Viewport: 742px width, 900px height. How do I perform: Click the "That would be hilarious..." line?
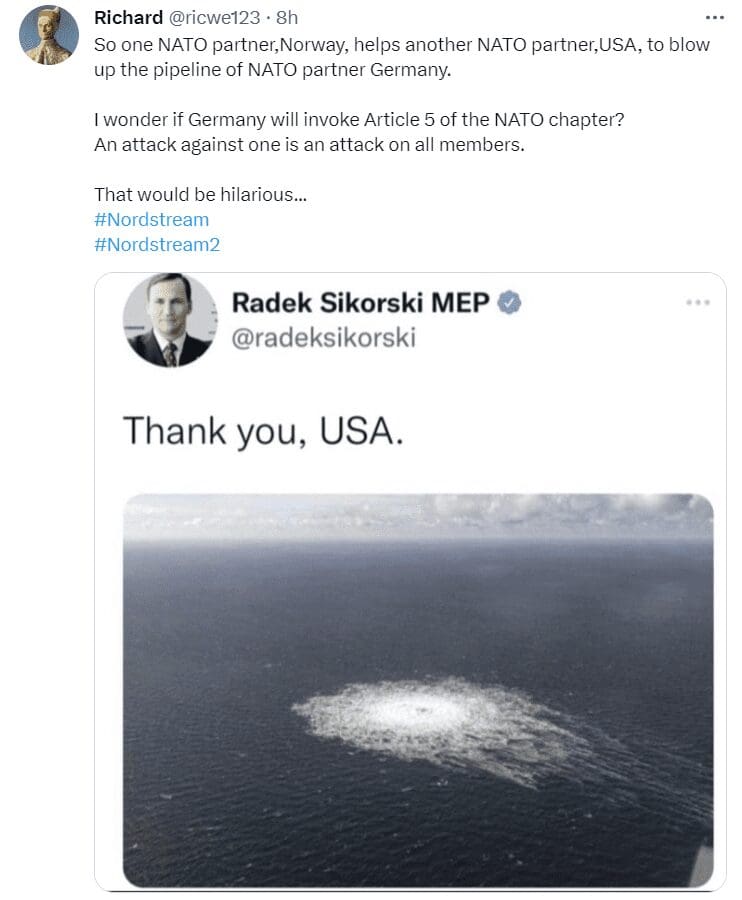(201, 195)
